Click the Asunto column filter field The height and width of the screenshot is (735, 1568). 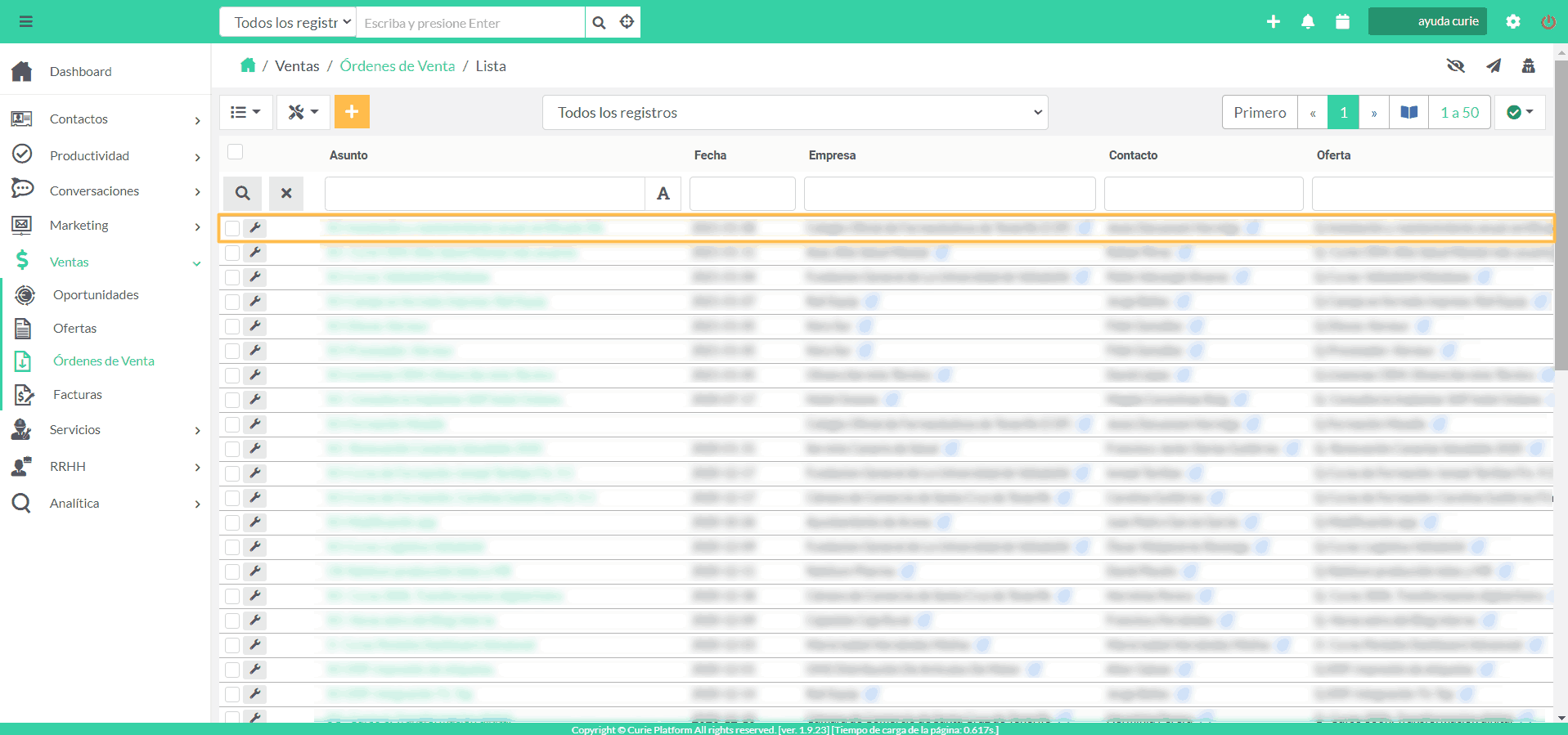click(x=484, y=194)
